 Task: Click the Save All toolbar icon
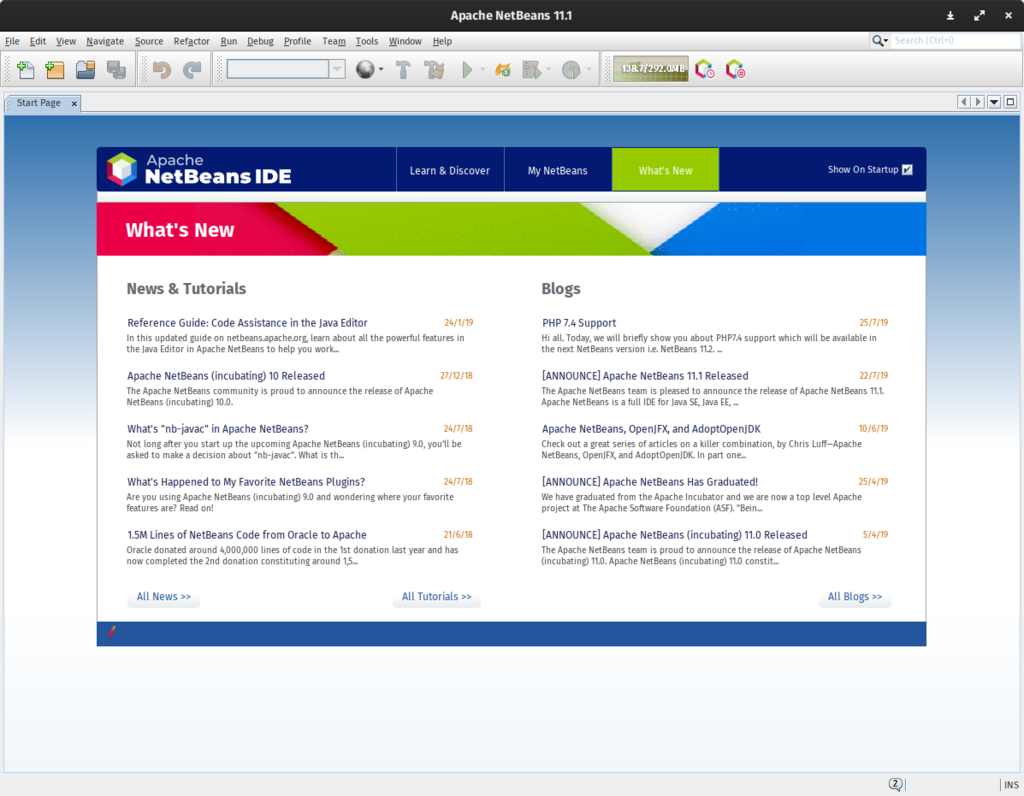116,69
